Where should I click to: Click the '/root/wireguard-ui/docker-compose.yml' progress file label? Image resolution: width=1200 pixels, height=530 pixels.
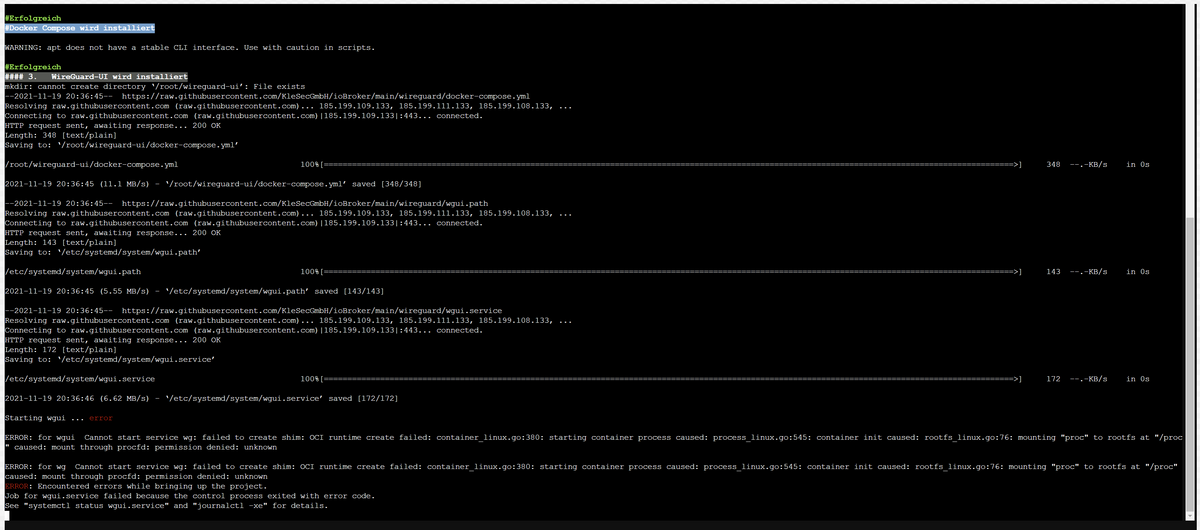coord(92,163)
